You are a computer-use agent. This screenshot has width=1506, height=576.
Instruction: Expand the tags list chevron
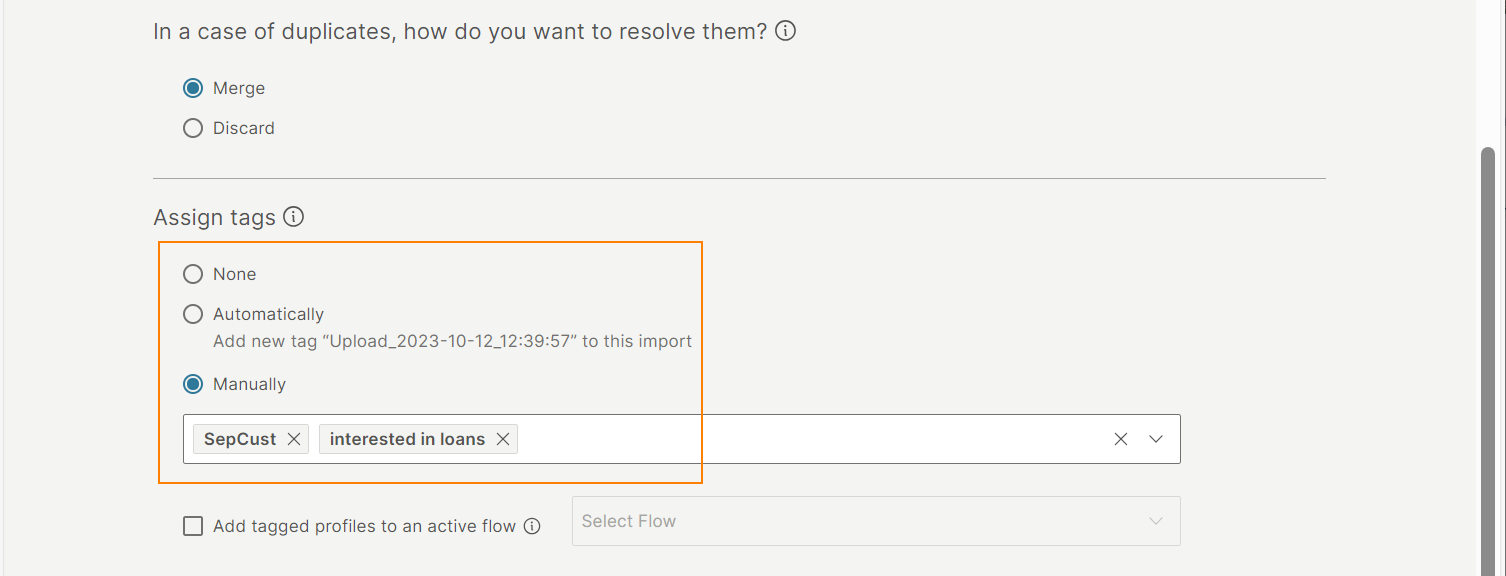click(1156, 439)
